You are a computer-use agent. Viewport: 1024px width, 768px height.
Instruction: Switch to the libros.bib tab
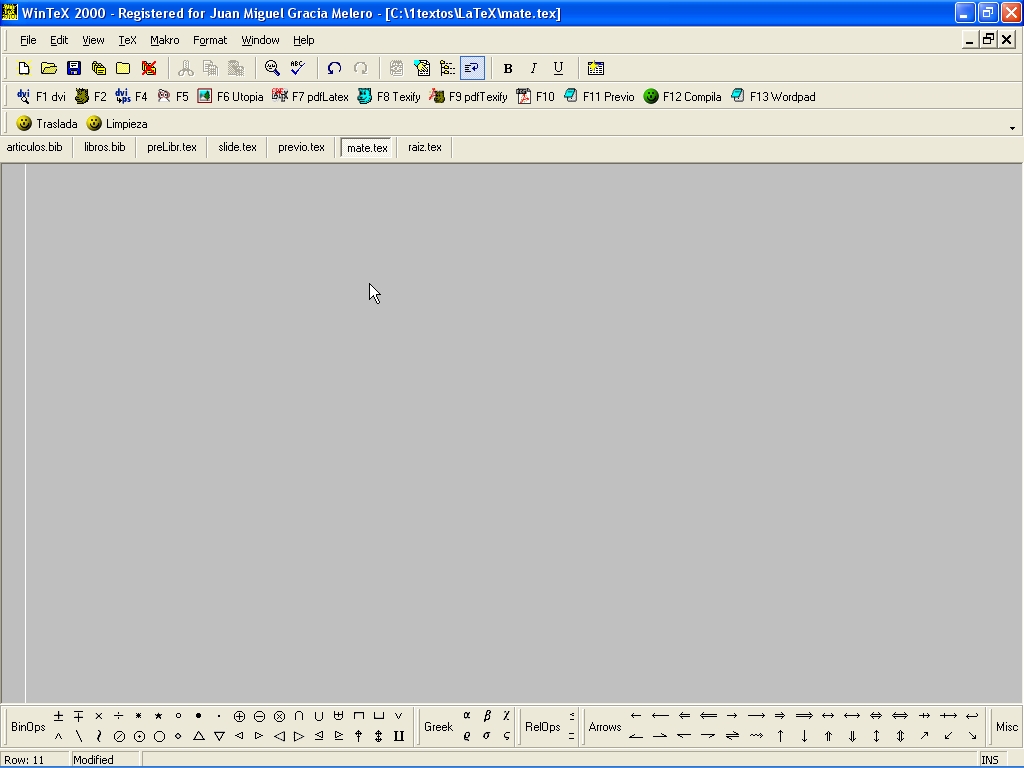point(104,148)
